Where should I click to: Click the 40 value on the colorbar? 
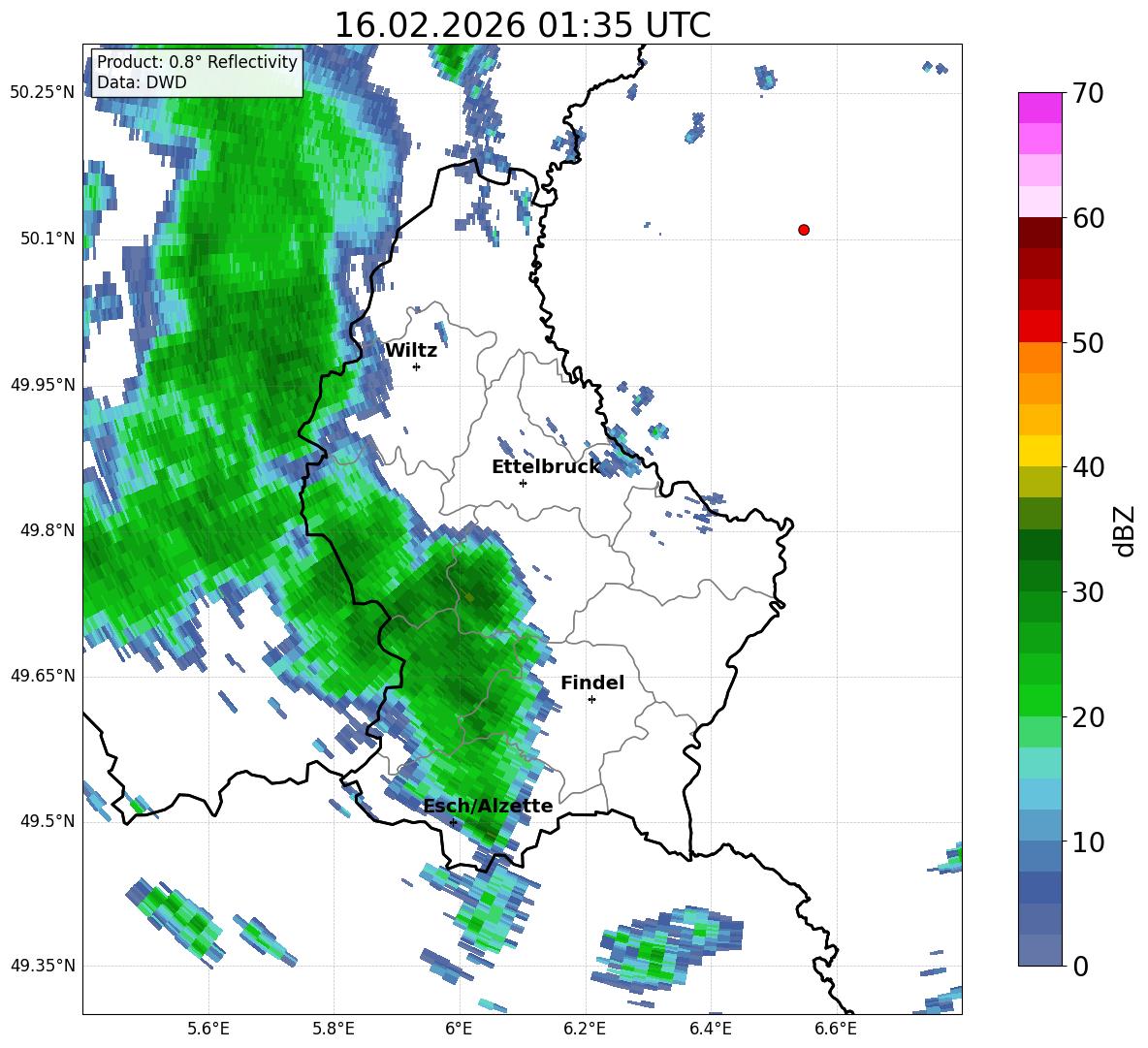[1088, 467]
